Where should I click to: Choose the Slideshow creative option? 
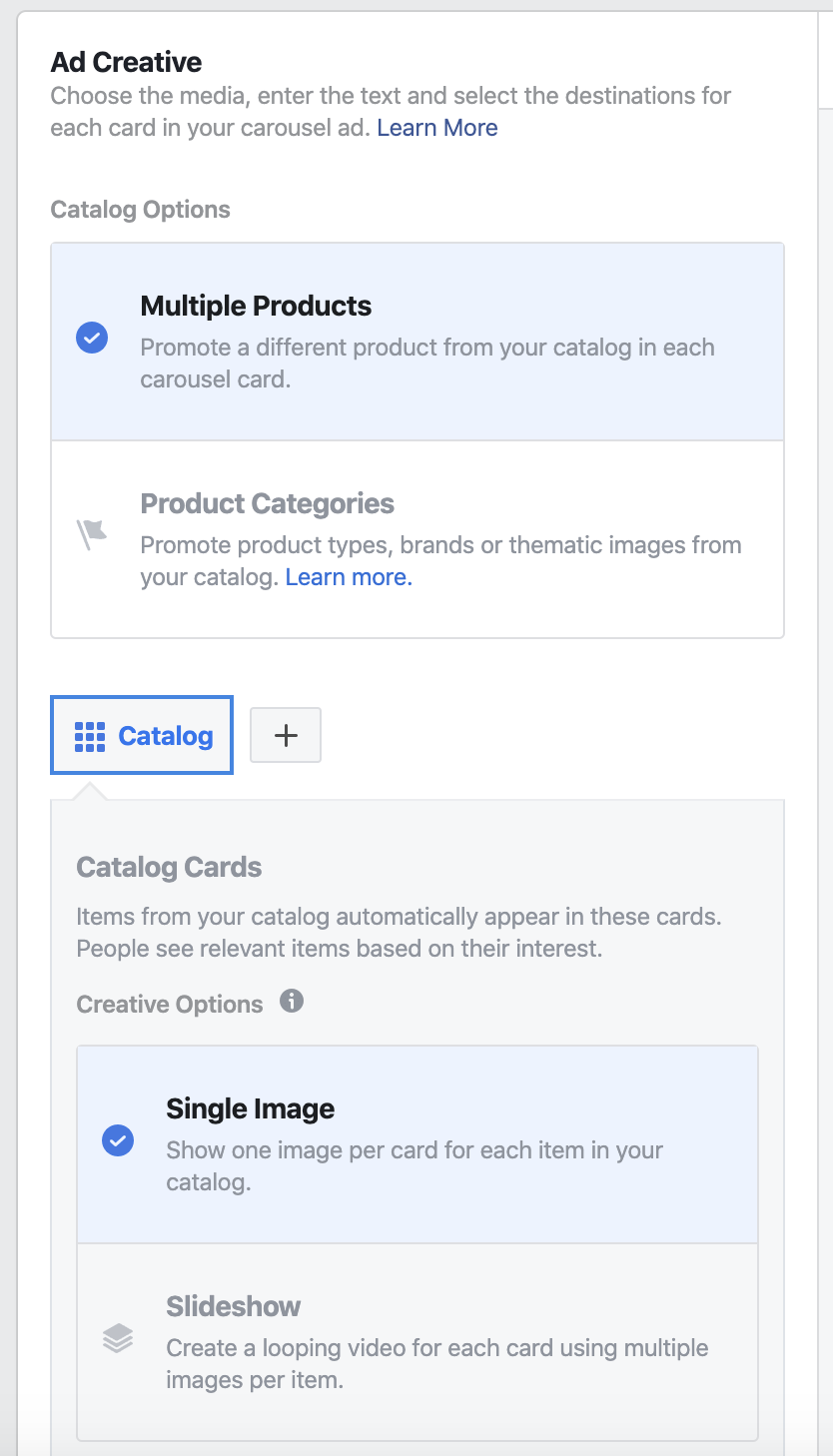point(417,1342)
